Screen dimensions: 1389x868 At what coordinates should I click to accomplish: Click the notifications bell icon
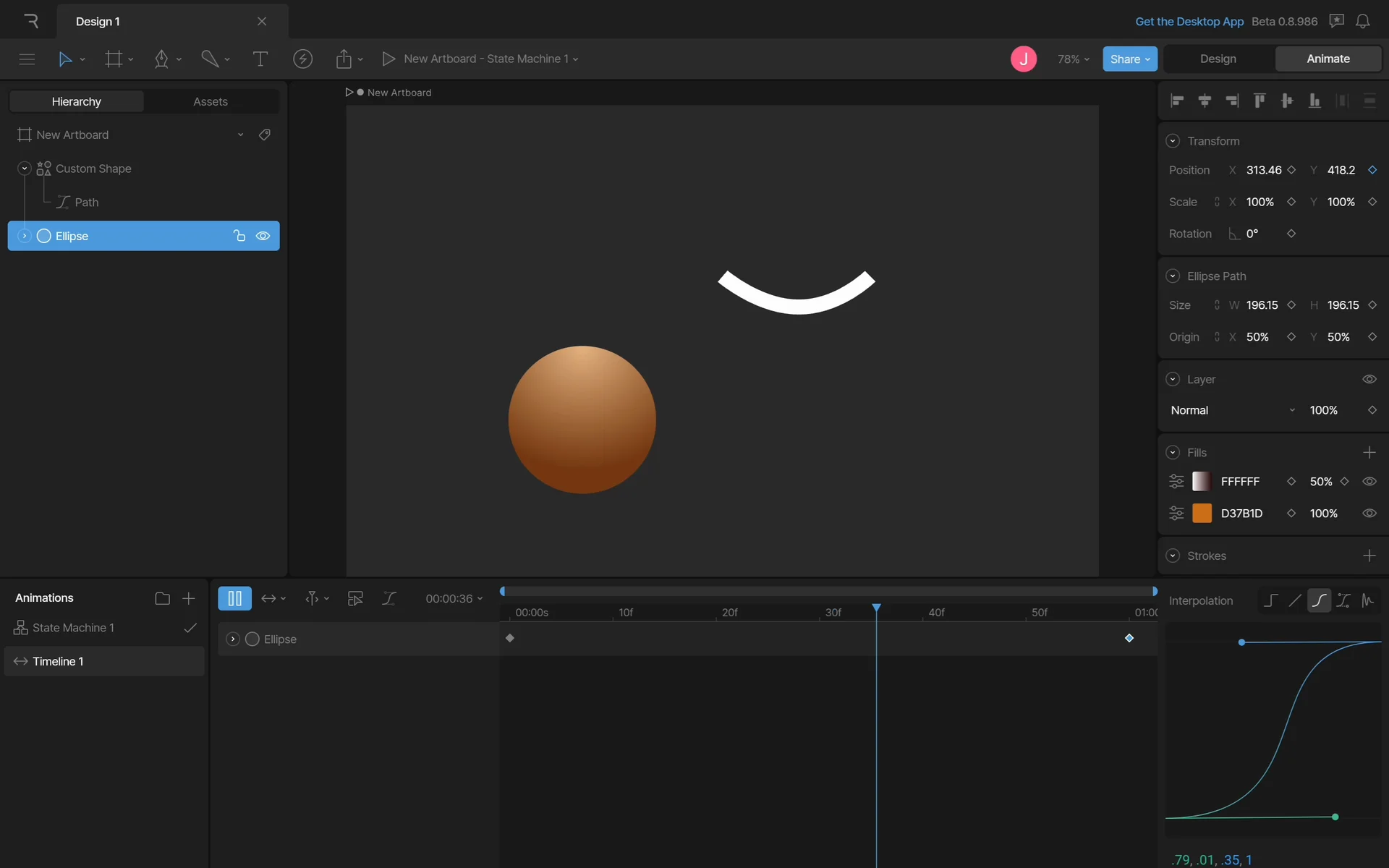tap(1362, 21)
